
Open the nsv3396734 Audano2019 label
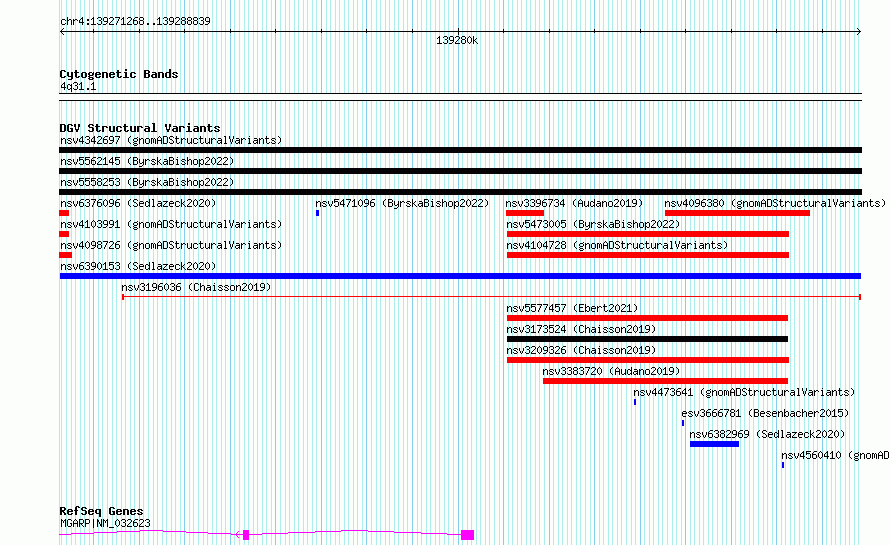point(574,203)
